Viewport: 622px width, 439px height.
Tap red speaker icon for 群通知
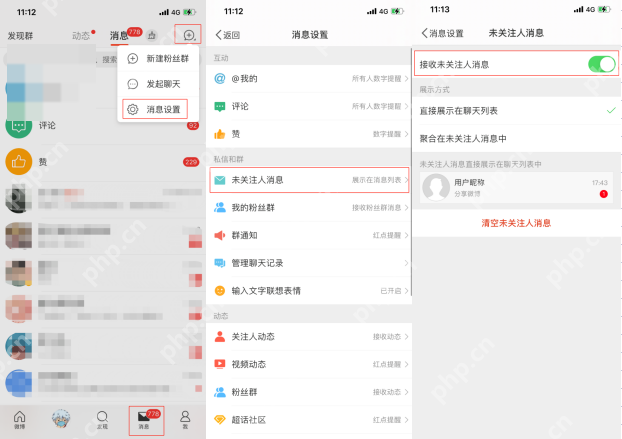[x=219, y=235]
